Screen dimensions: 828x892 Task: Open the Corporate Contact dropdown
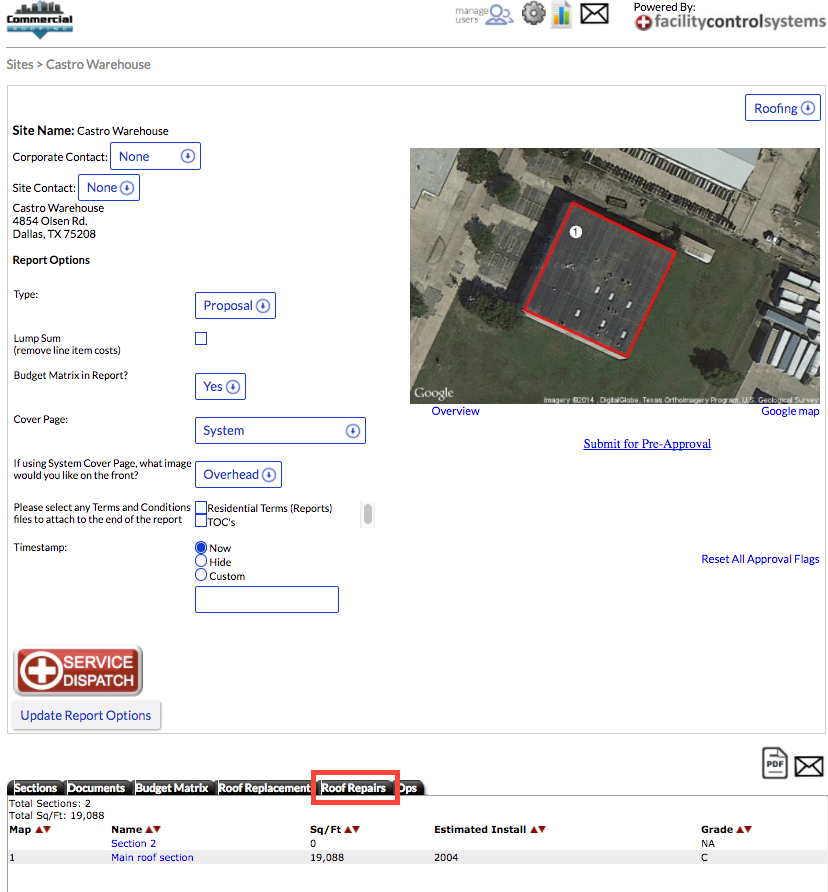[155, 156]
